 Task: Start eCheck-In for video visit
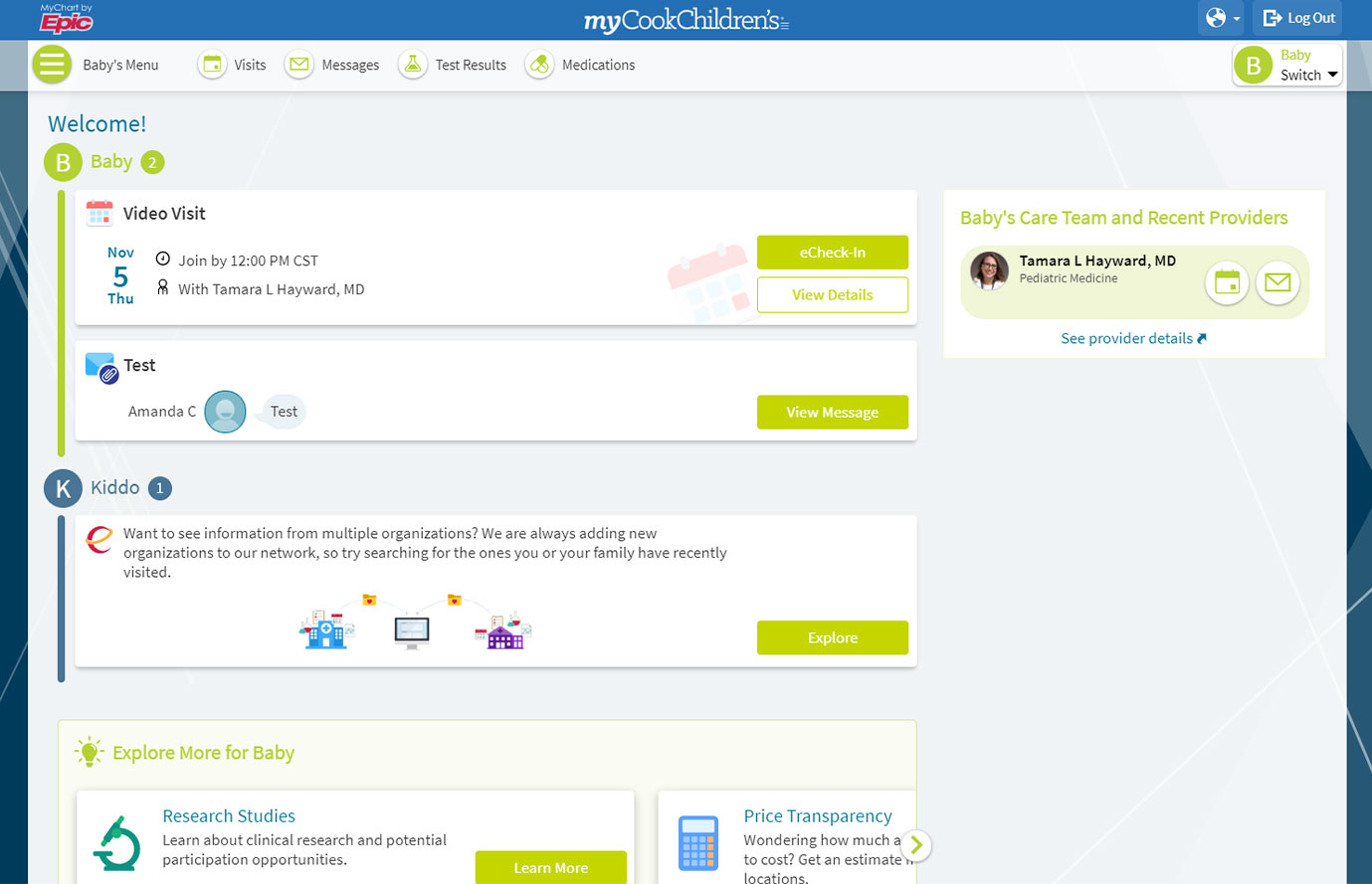click(x=832, y=253)
